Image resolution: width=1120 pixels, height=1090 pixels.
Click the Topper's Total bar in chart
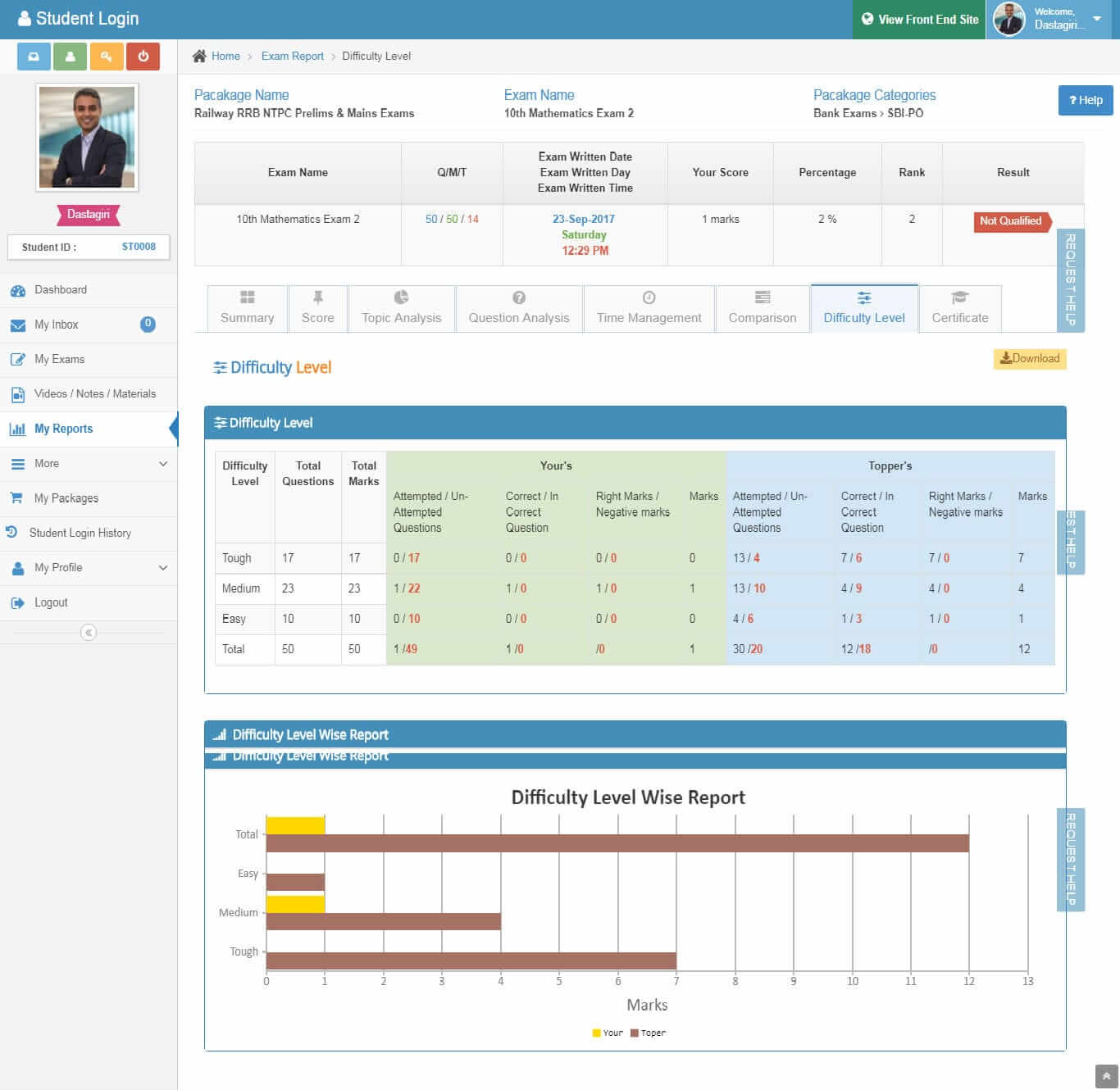(617, 843)
